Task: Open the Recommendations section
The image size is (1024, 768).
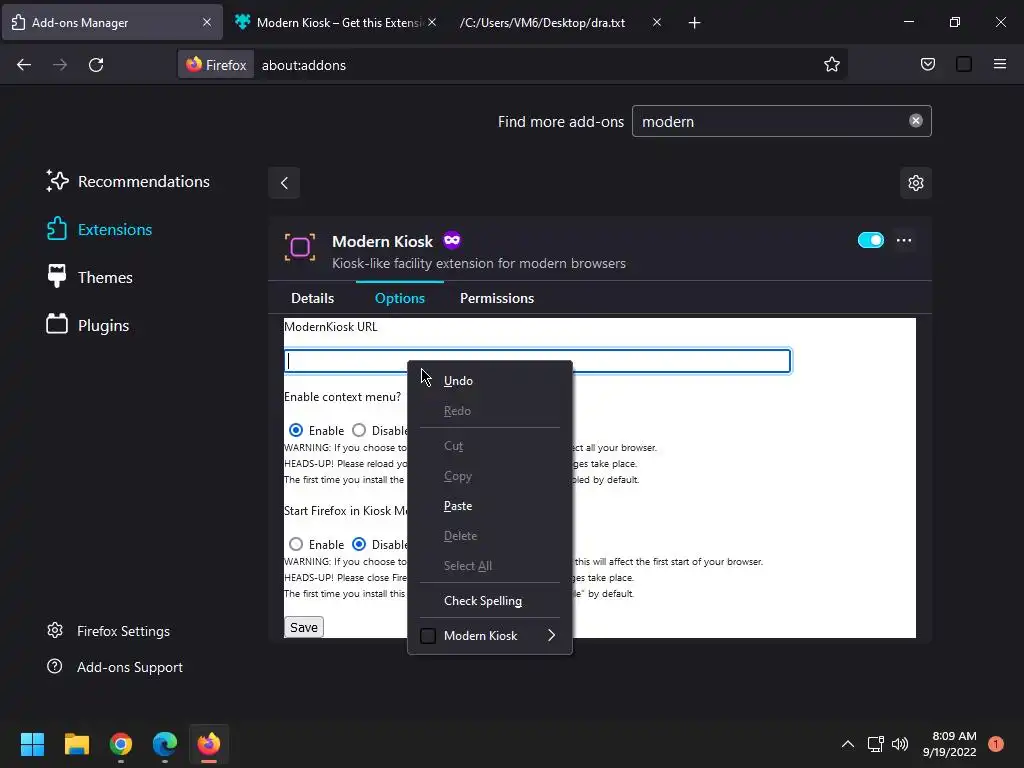Action: click(128, 182)
